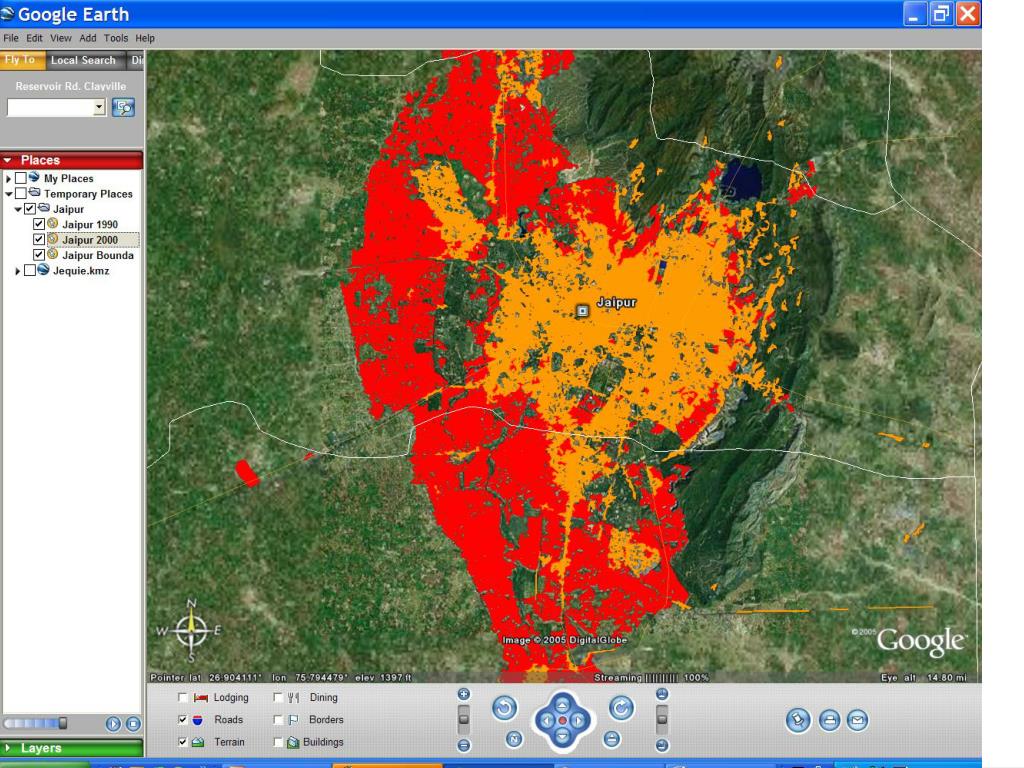Image resolution: width=1024 pixels, height=768 pixels.
Task: Enable the Dining layer checkbox
Action: (x=278, y=697)
